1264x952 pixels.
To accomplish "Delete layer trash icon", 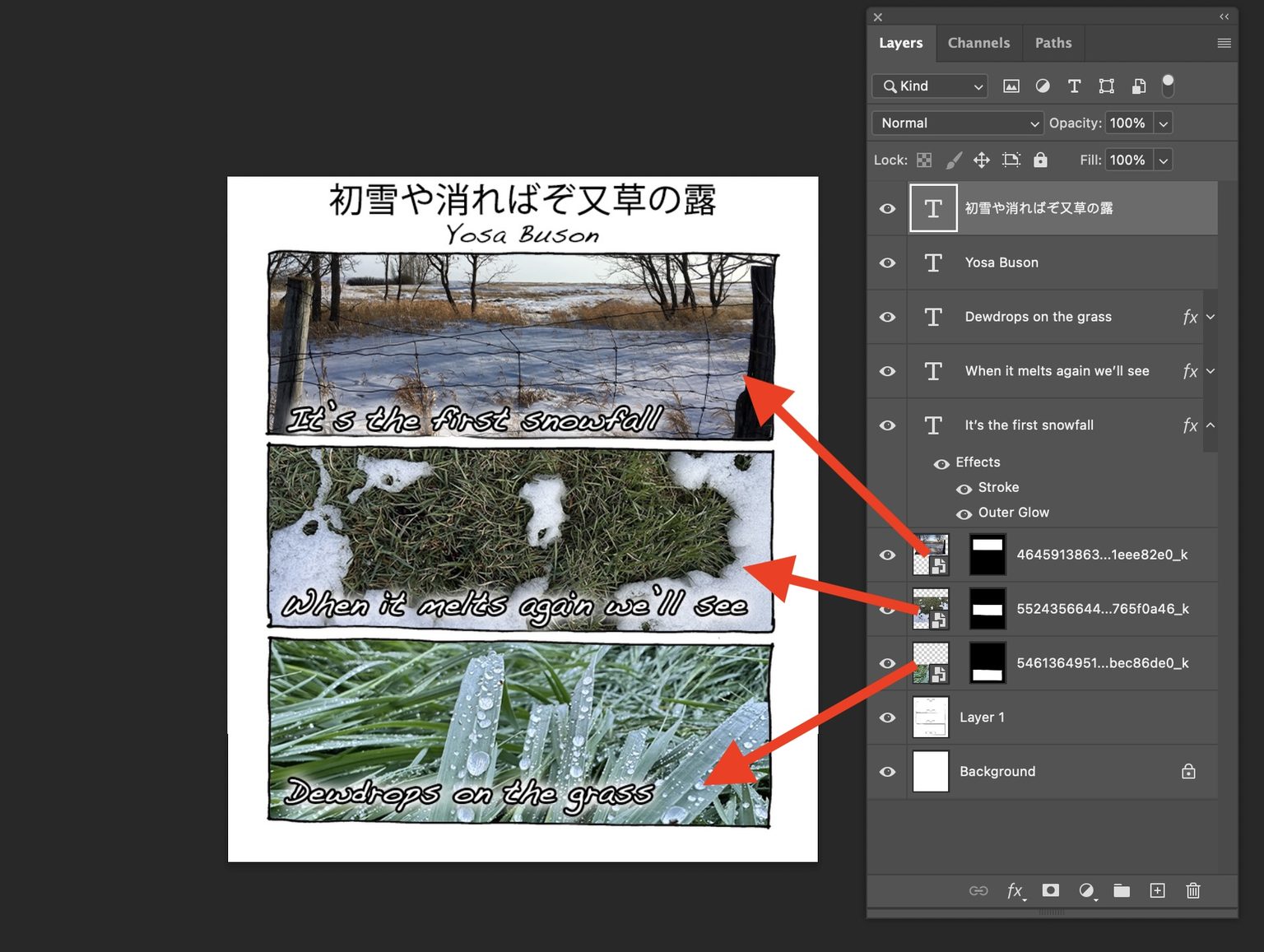I will coord(1193,890).
